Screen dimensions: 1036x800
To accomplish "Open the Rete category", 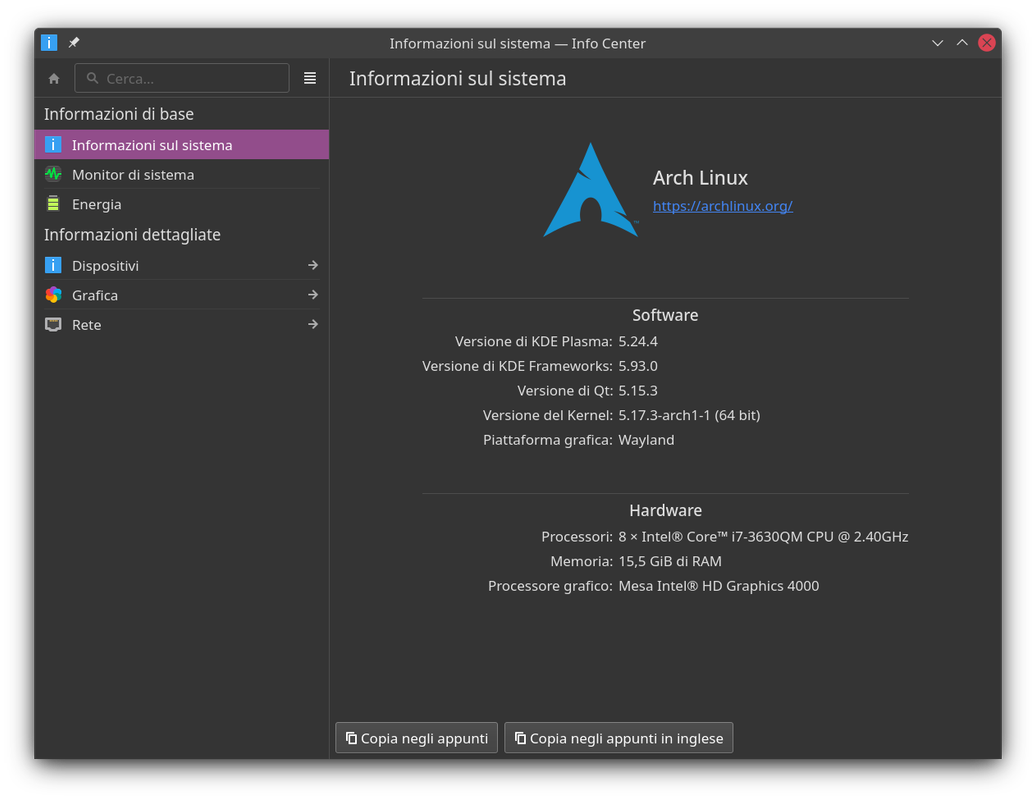I will coord(182,325).
